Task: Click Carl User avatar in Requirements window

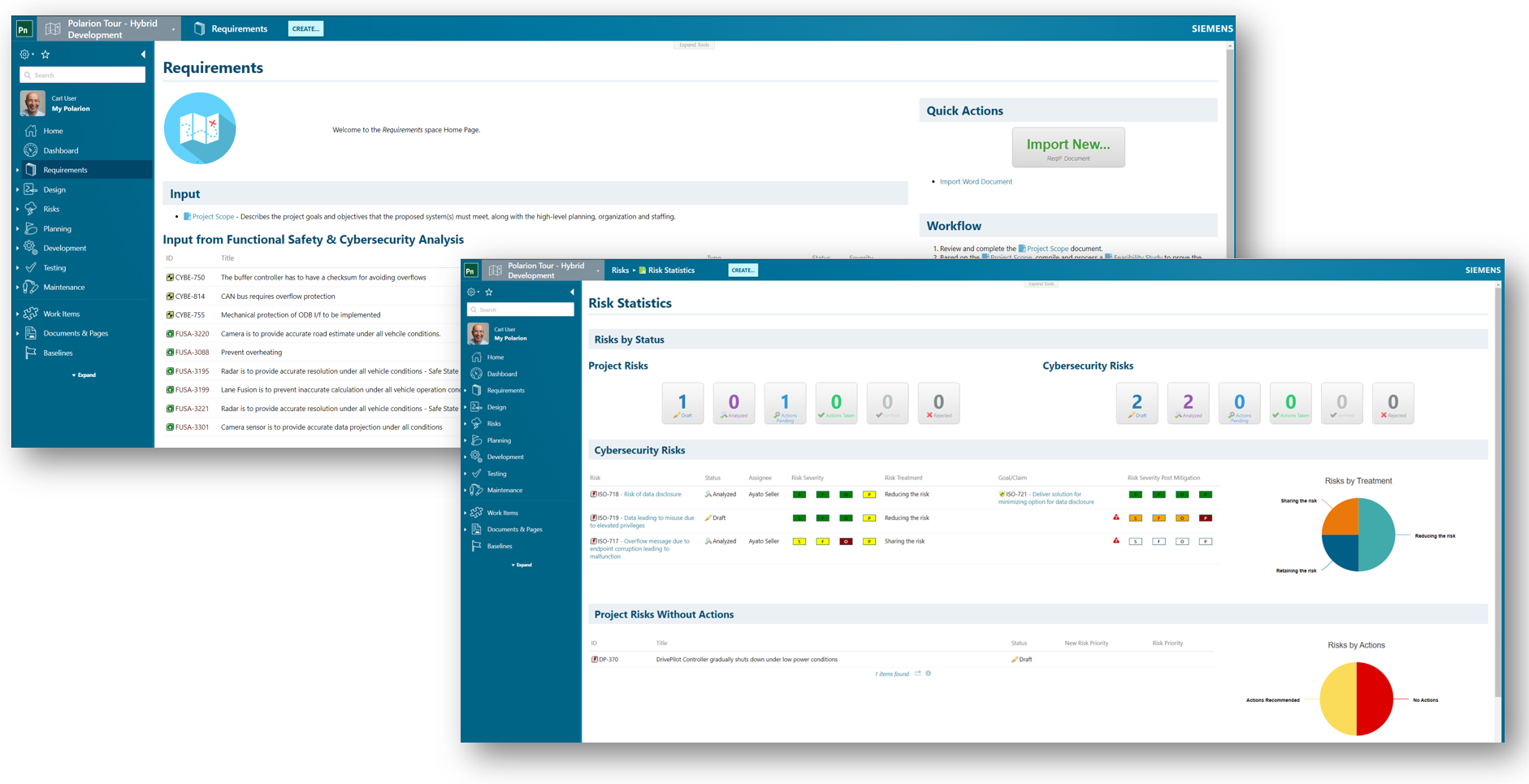Action: click(x=32, y=103)
